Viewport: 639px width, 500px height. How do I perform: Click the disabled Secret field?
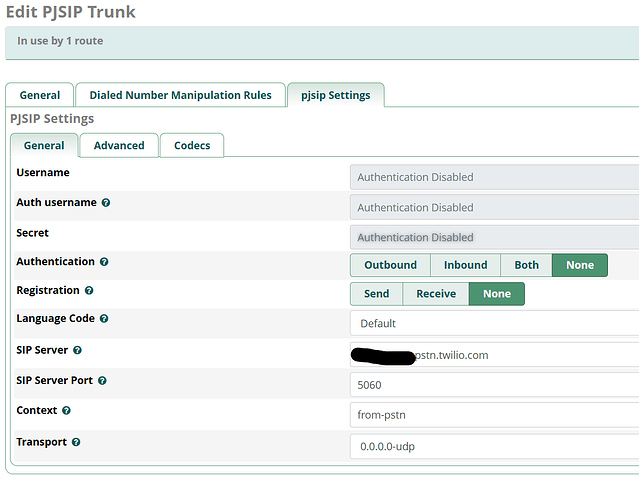pyautogui.click(x=494, y=237)
